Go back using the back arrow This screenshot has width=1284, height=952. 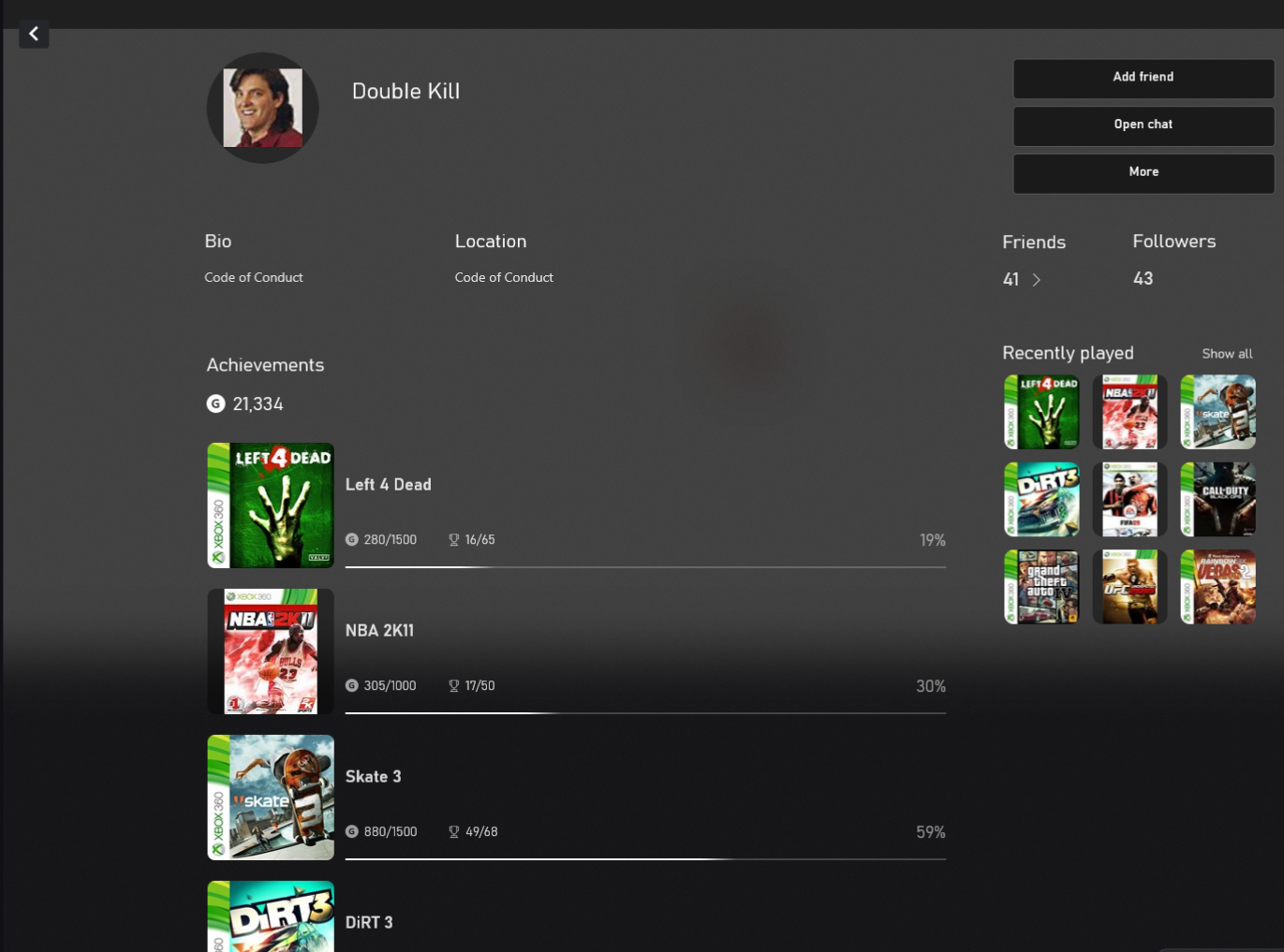[x=34, y=34]
